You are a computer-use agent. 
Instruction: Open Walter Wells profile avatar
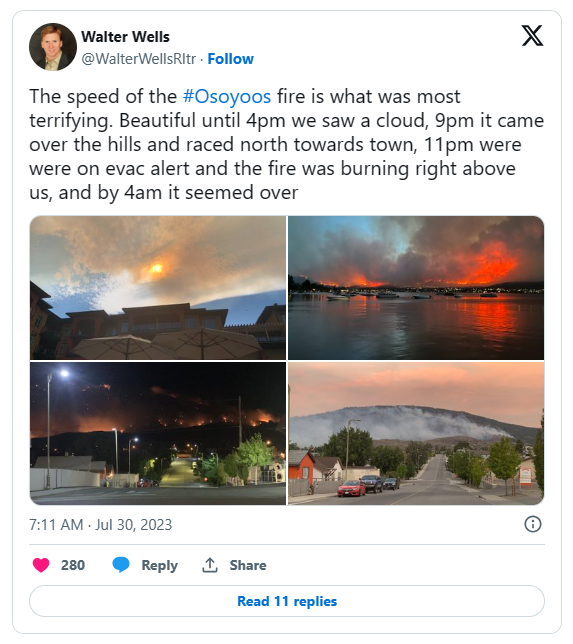(53, 47)
